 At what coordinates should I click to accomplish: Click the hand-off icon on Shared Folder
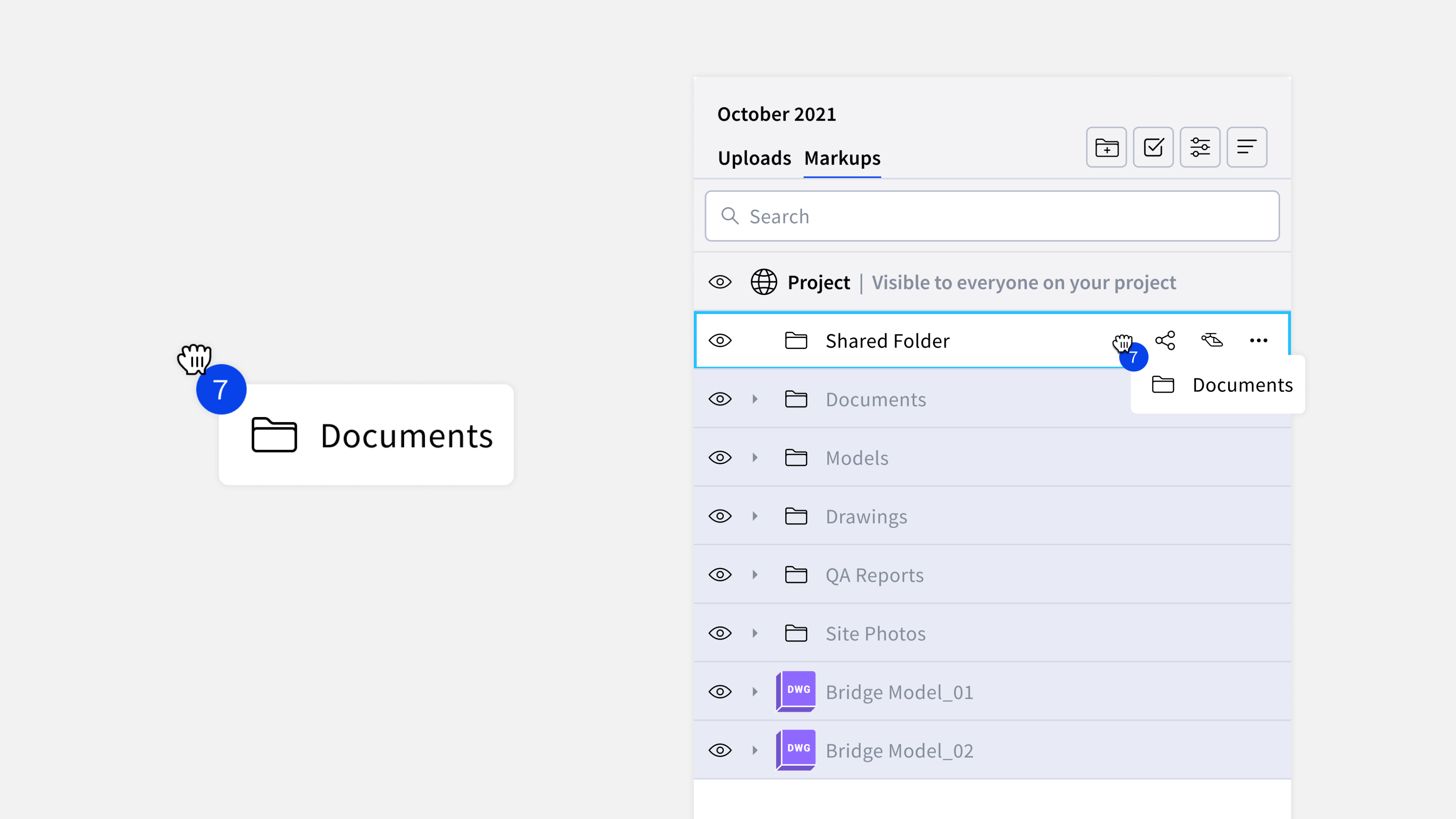point(1212,340)
